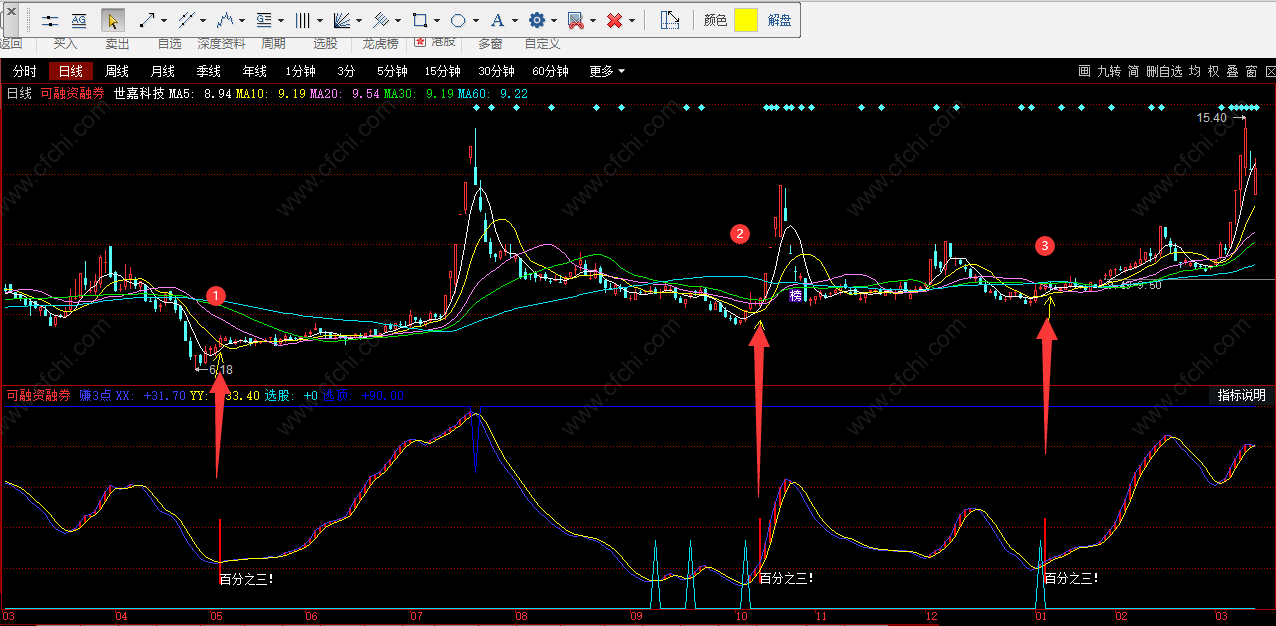Choose the line segment drawing tool

(146, 20)
